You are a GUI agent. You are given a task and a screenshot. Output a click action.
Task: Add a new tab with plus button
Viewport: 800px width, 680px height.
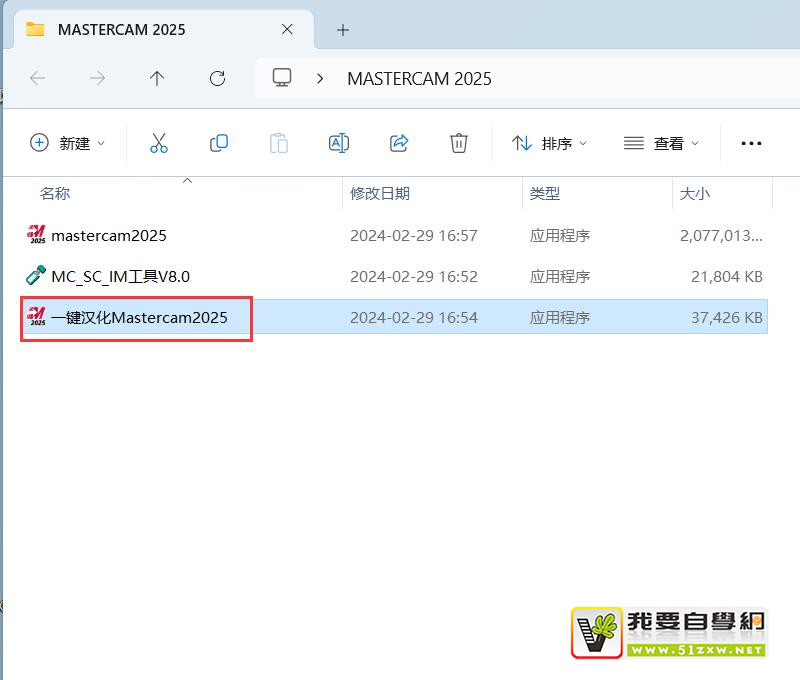click(343, 29)
